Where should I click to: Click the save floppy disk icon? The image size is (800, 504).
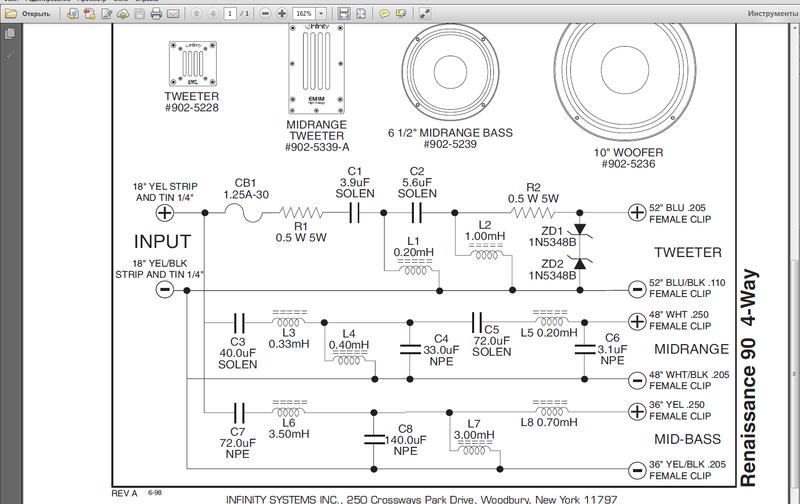[139, 14]
